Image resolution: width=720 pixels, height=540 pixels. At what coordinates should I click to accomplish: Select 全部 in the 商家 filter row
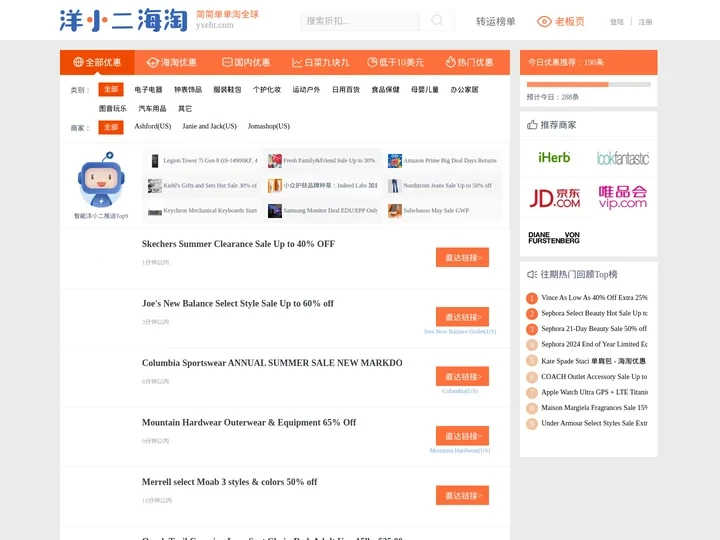111,127
